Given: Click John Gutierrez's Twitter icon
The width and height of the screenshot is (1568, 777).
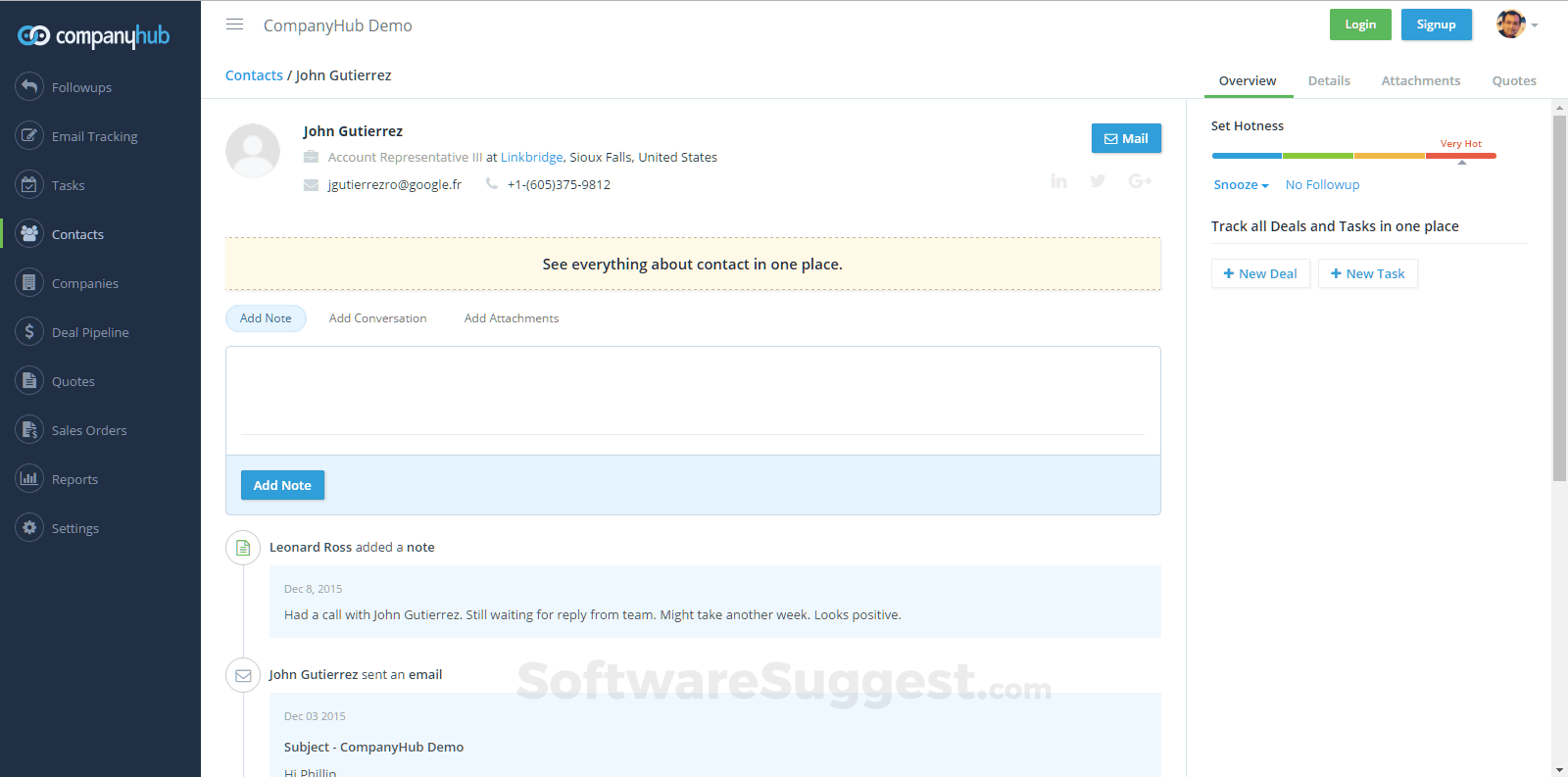Looking at the screenshot, I should coord(1098,181).
